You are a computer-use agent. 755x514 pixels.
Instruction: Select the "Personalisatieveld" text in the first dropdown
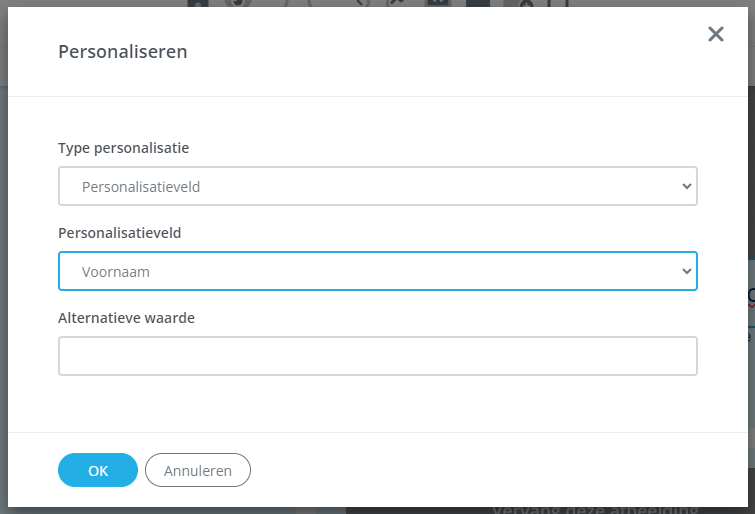(147, 187)
